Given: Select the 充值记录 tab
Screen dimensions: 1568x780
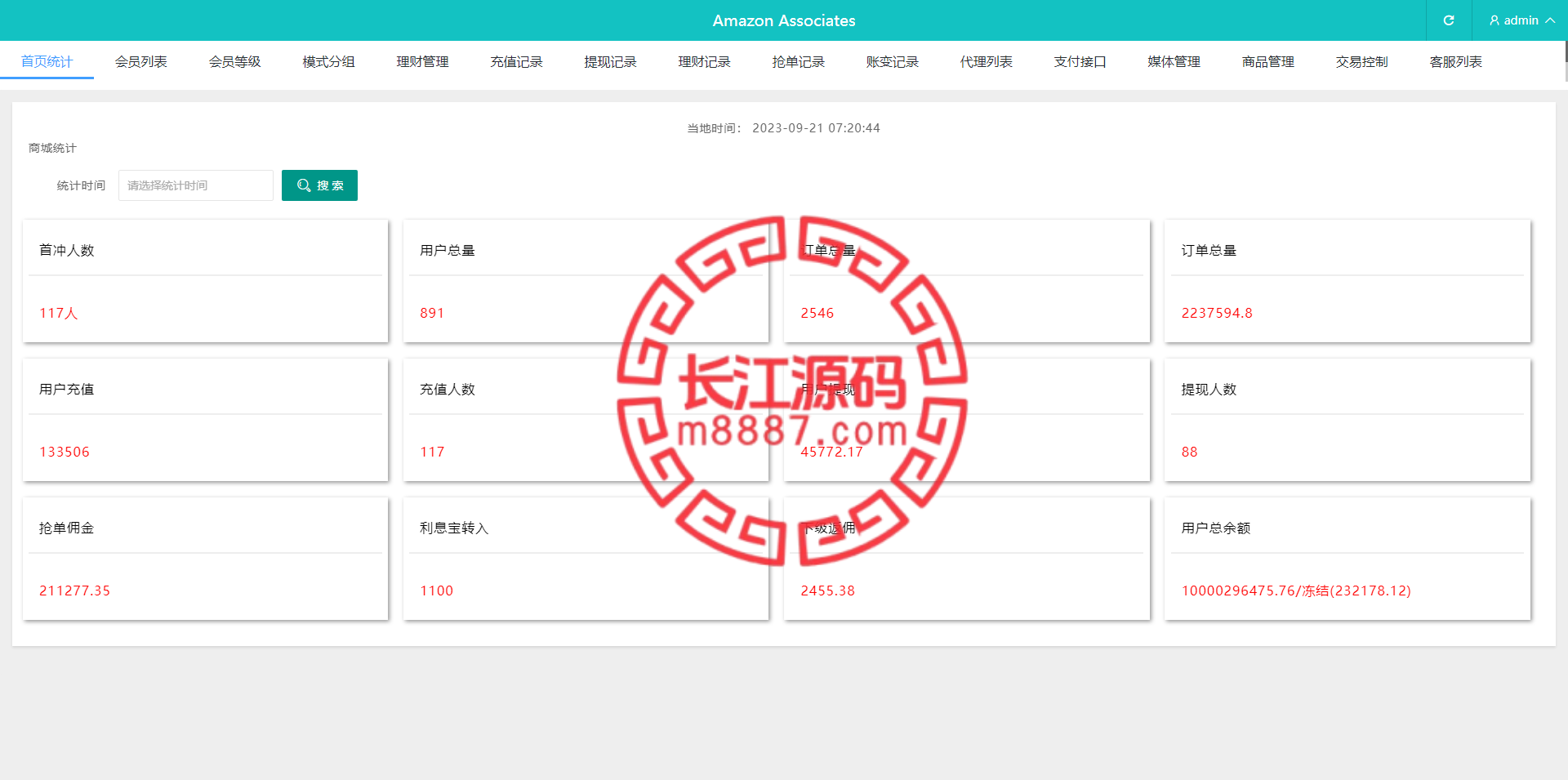Looking at the screenshot, I should click(516, 62).
